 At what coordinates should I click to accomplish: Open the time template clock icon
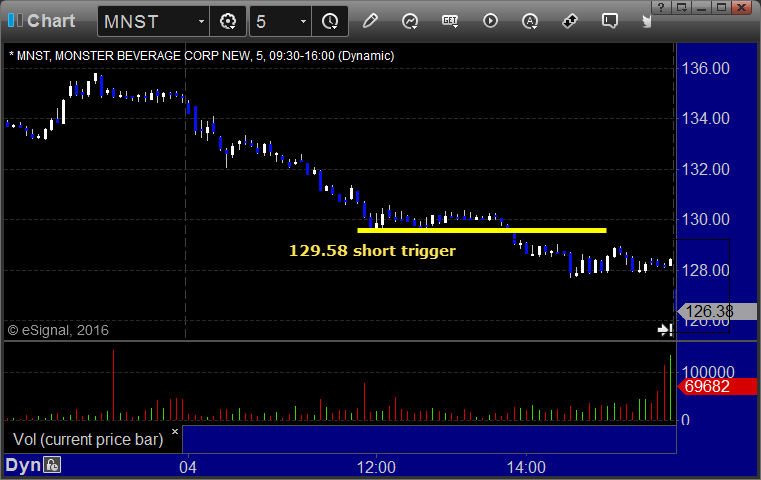pos(330,21)
